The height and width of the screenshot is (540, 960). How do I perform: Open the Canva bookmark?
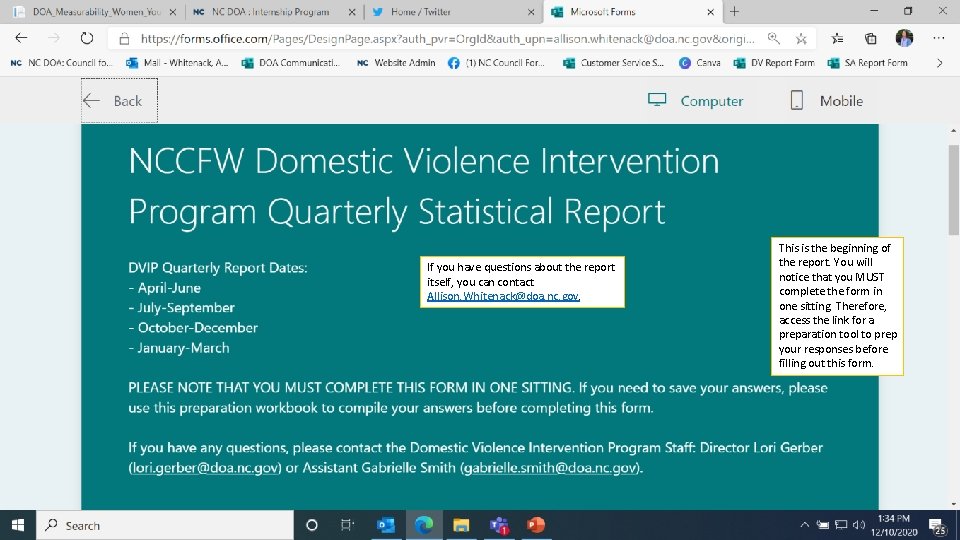coord(700,62)
